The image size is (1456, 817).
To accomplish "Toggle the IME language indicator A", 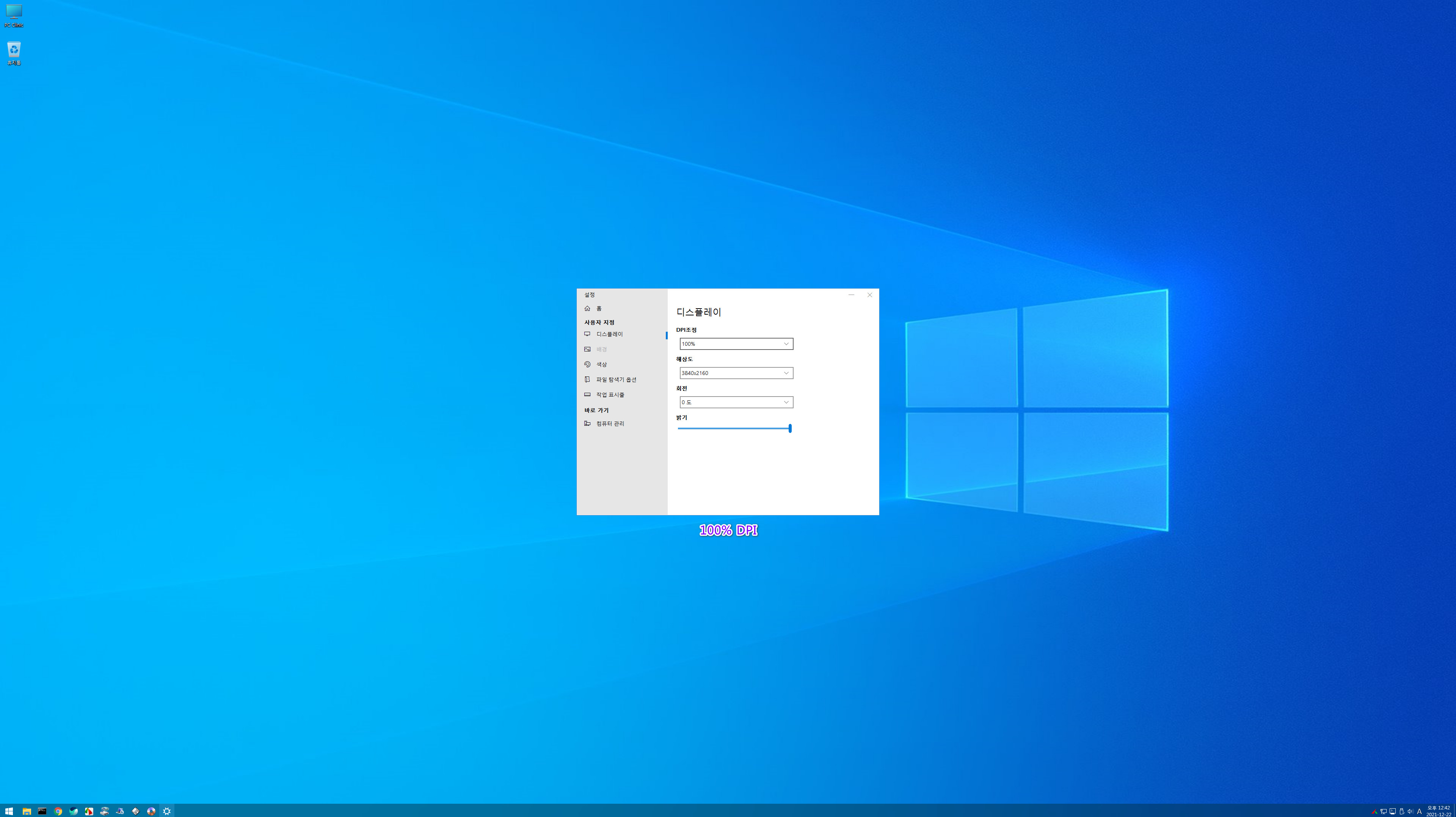I will pos(1419,811).
